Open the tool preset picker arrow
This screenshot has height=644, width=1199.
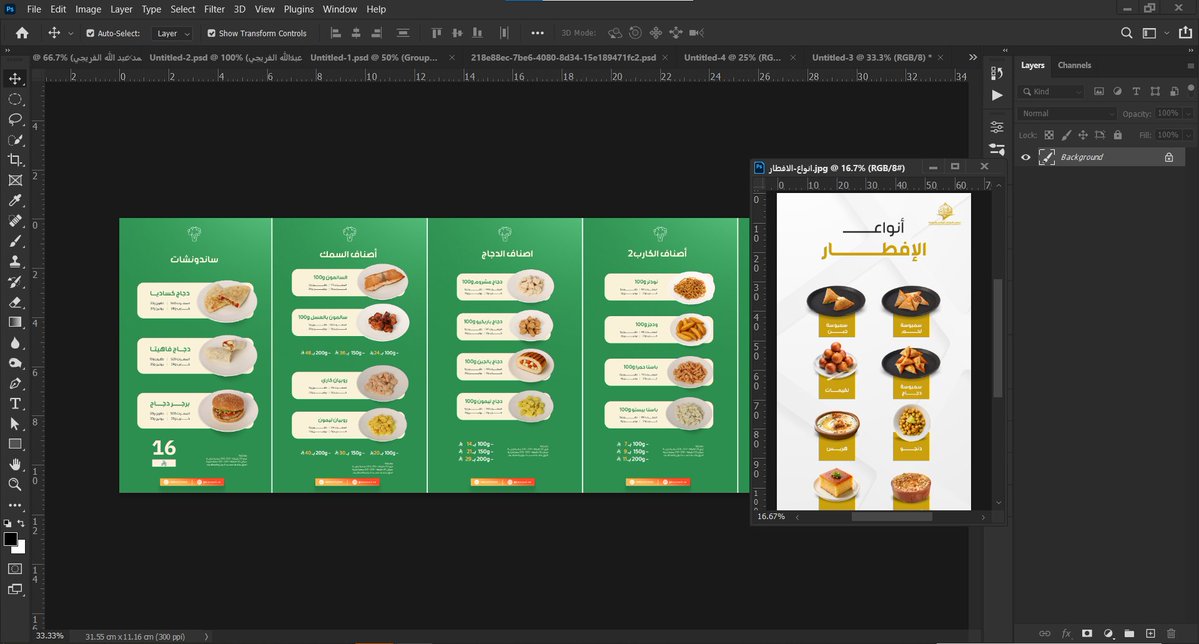tap(70, 33)
